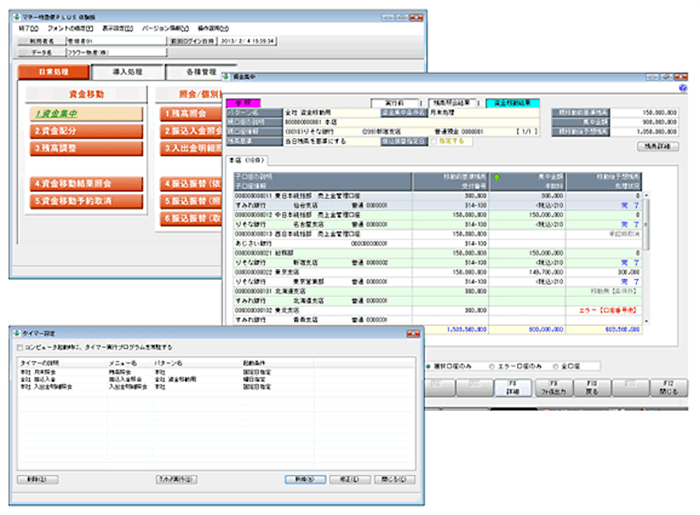Enable the startup timer program checkbox

[x=21, y=347]
